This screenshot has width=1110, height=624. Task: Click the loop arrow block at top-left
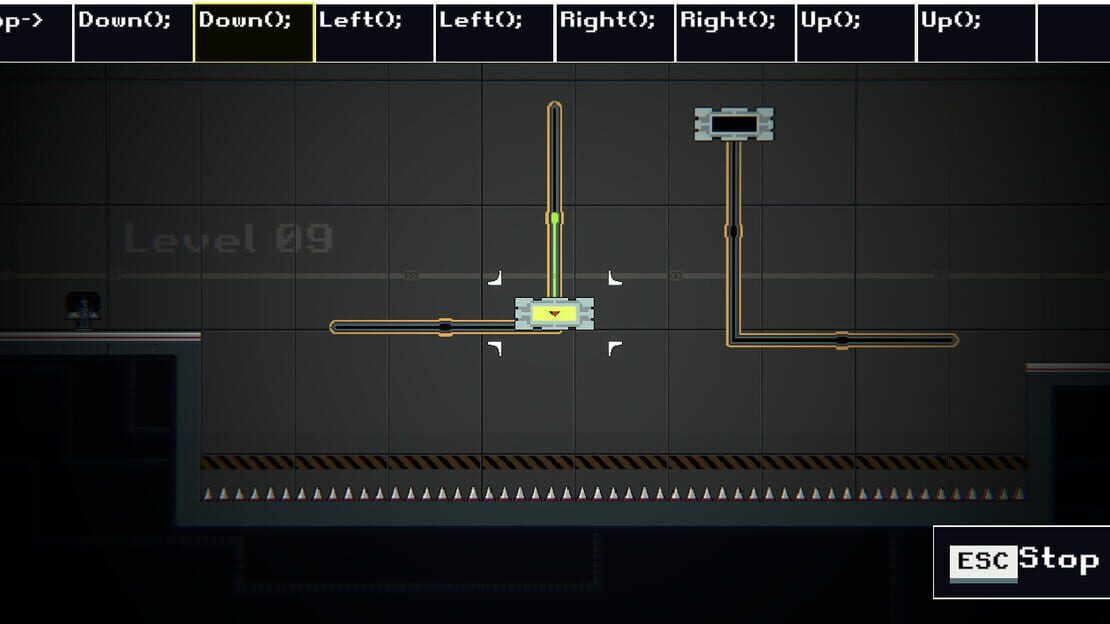click(x=35, y=33)
